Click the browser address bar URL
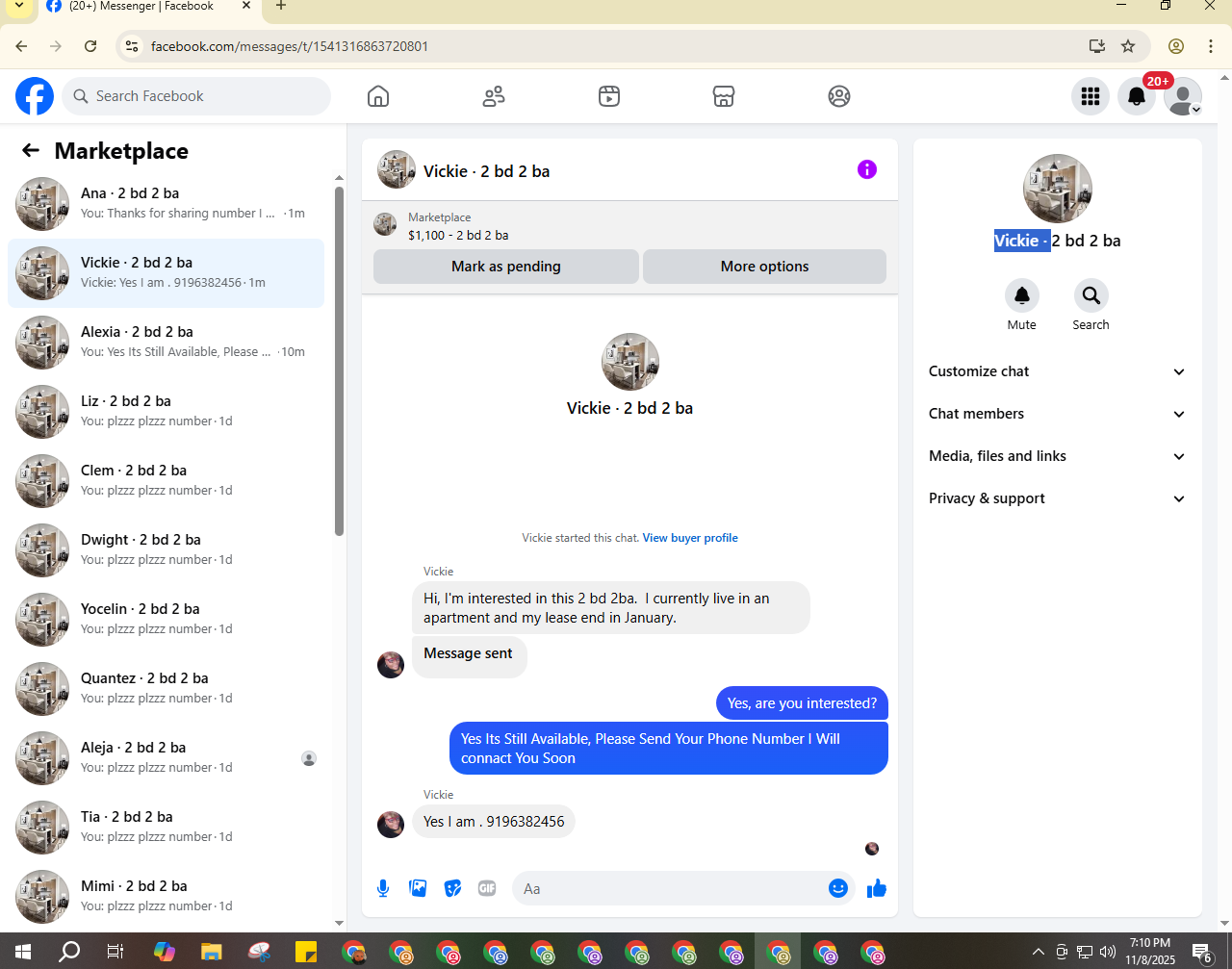The image size is (1232, 969). 290,46
